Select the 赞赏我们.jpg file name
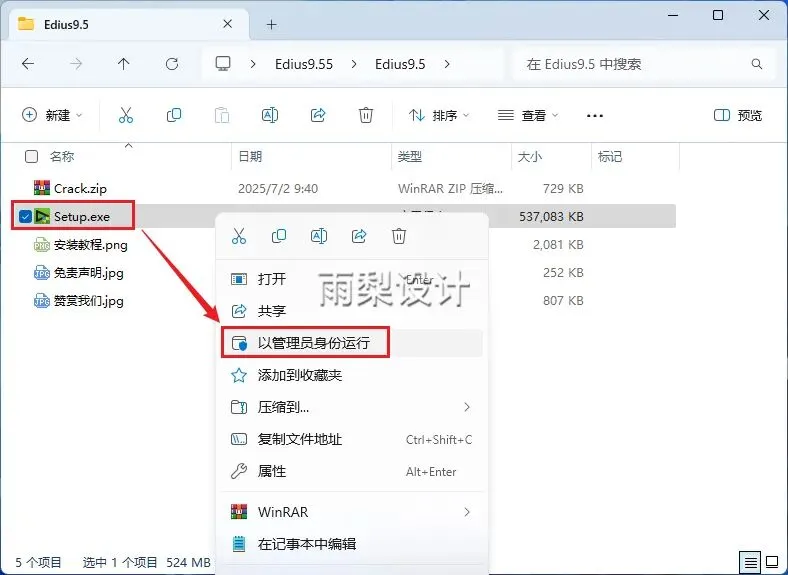The height and width of the screenshot is (575, 788). 88,301
